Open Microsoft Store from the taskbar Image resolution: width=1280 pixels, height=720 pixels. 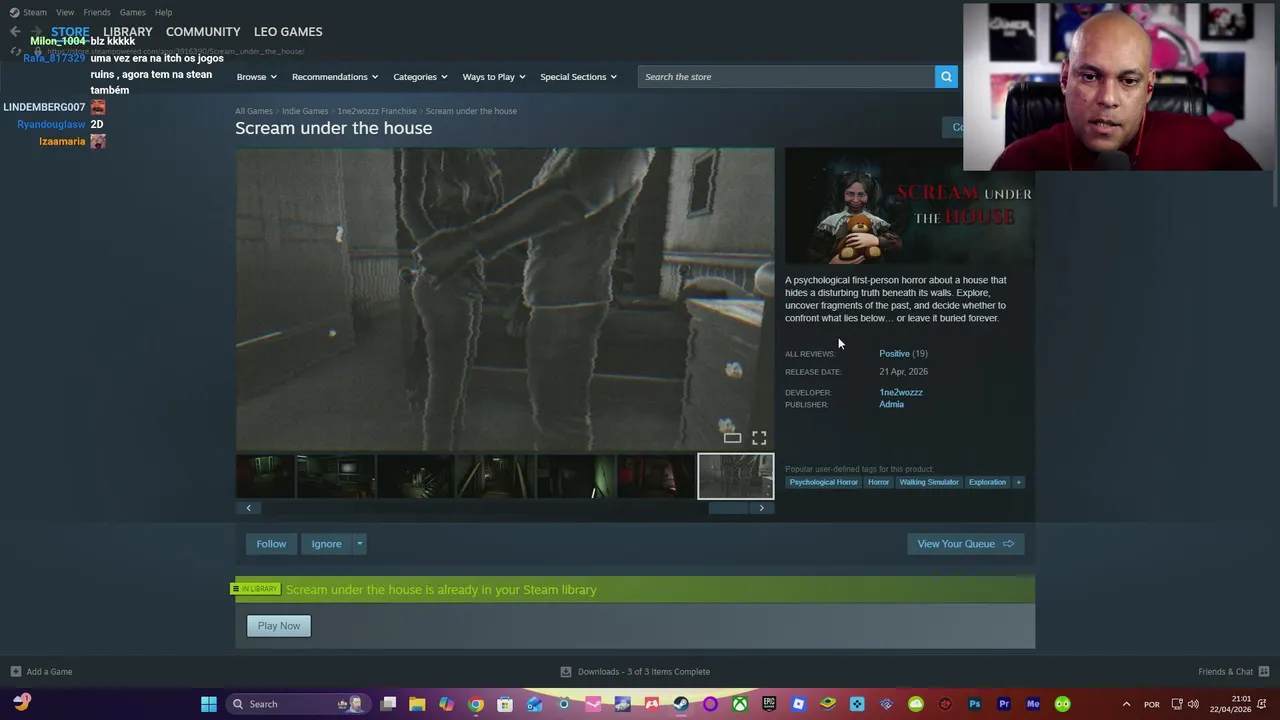[505, 704]
